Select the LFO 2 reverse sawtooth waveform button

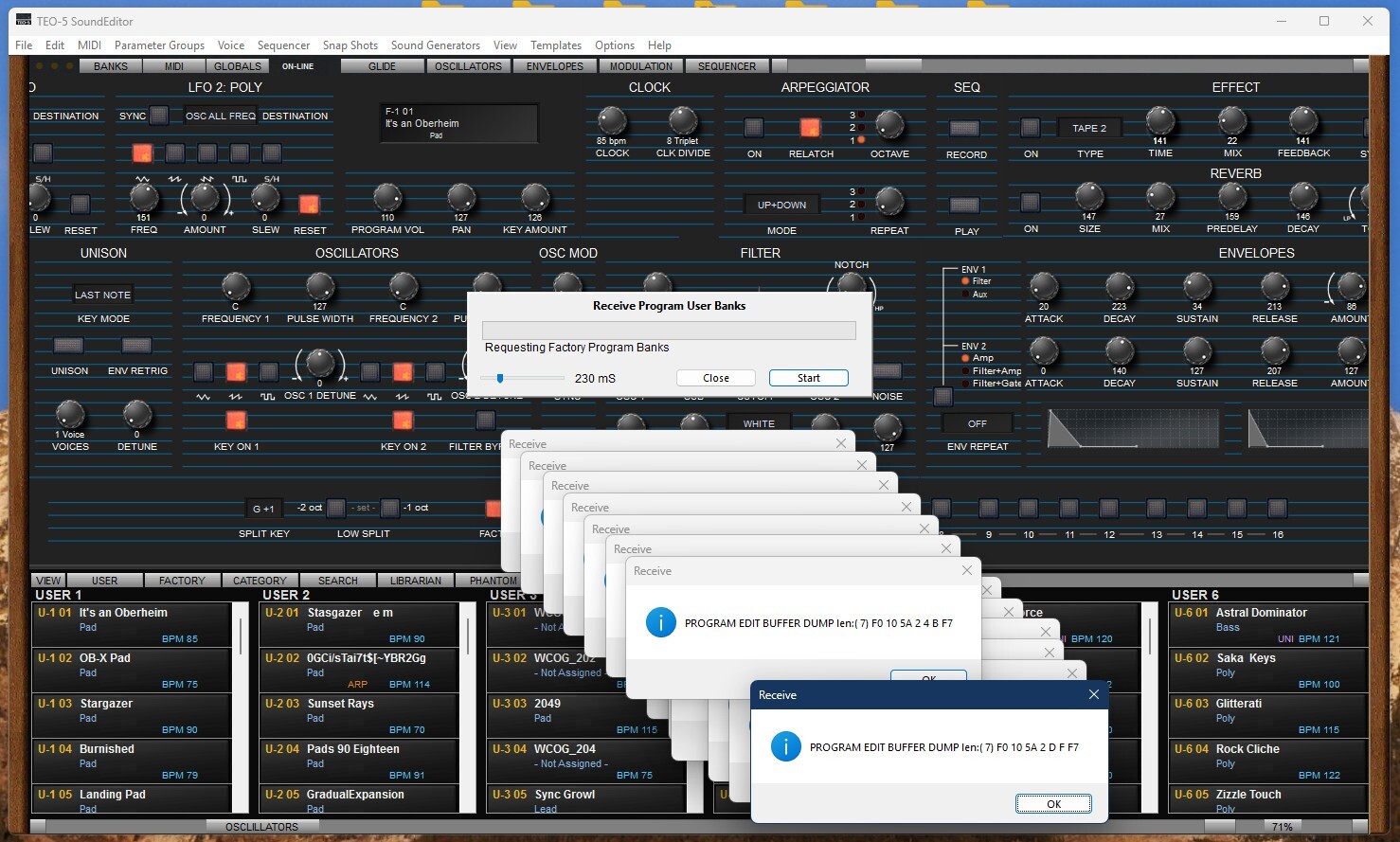(207, 152)
